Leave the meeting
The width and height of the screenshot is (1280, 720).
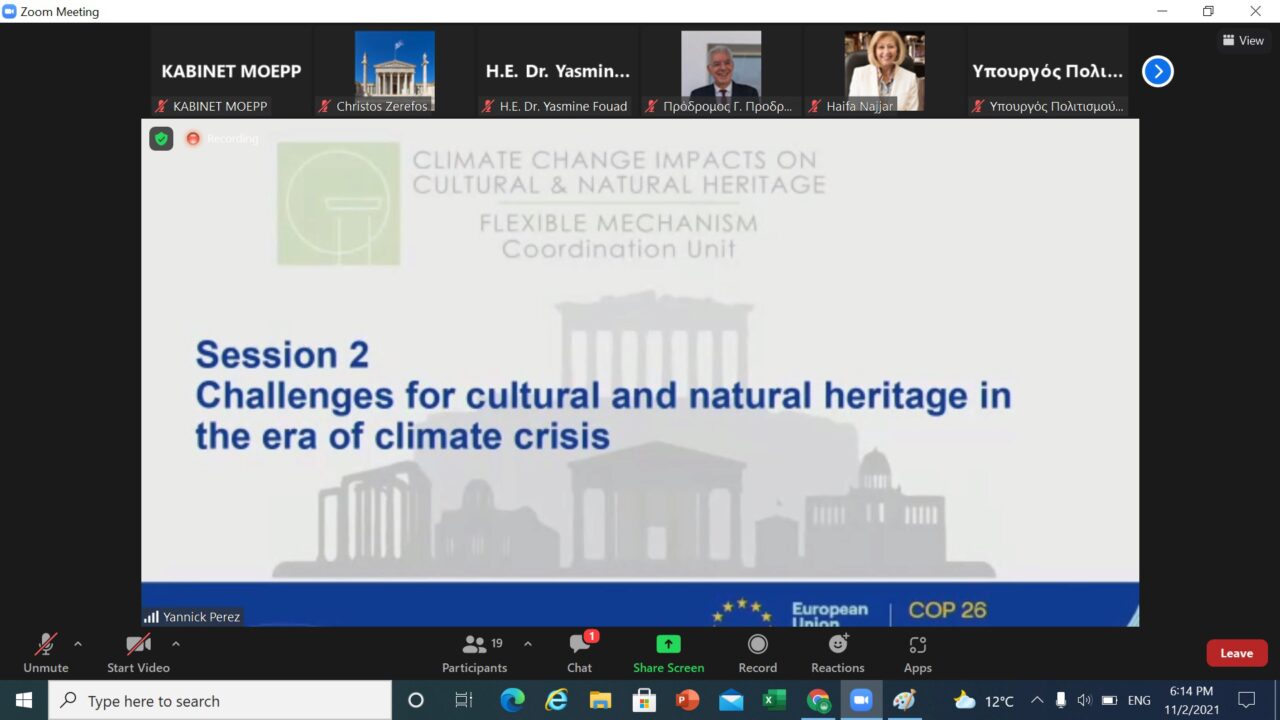coord(1236,653)
